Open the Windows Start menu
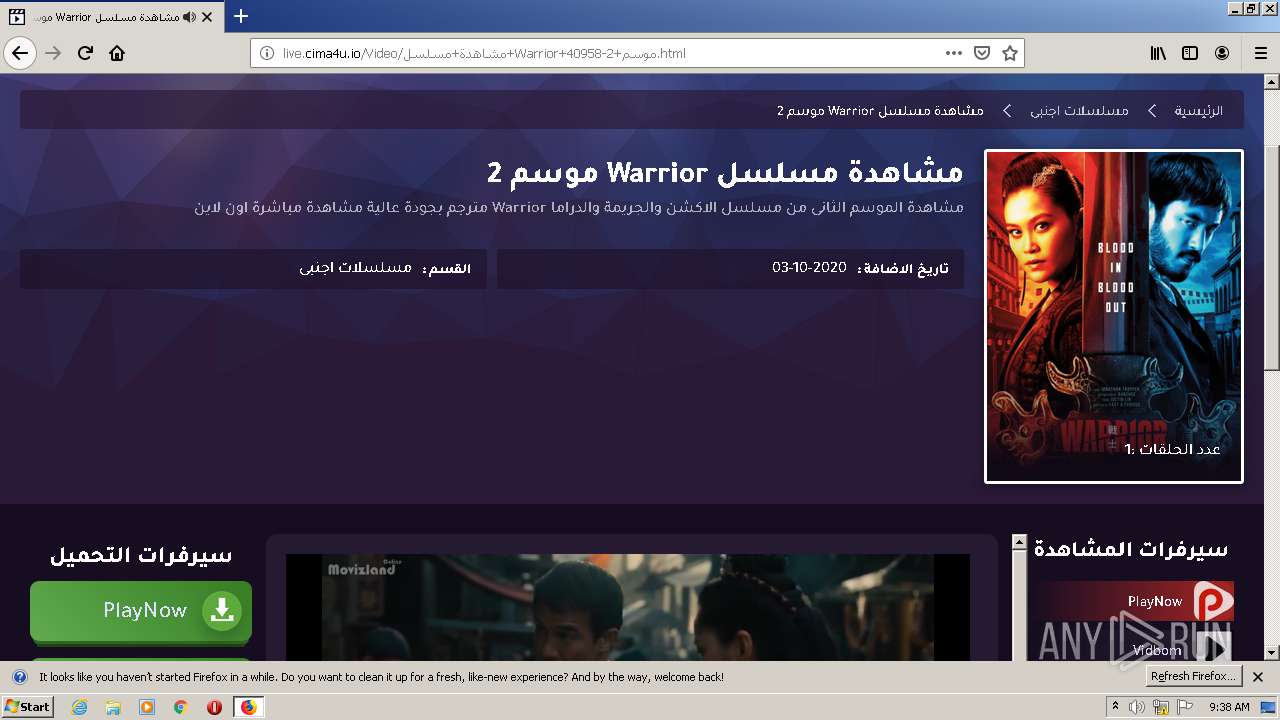Screen dimensions: 1280x720 click(27, 706)
